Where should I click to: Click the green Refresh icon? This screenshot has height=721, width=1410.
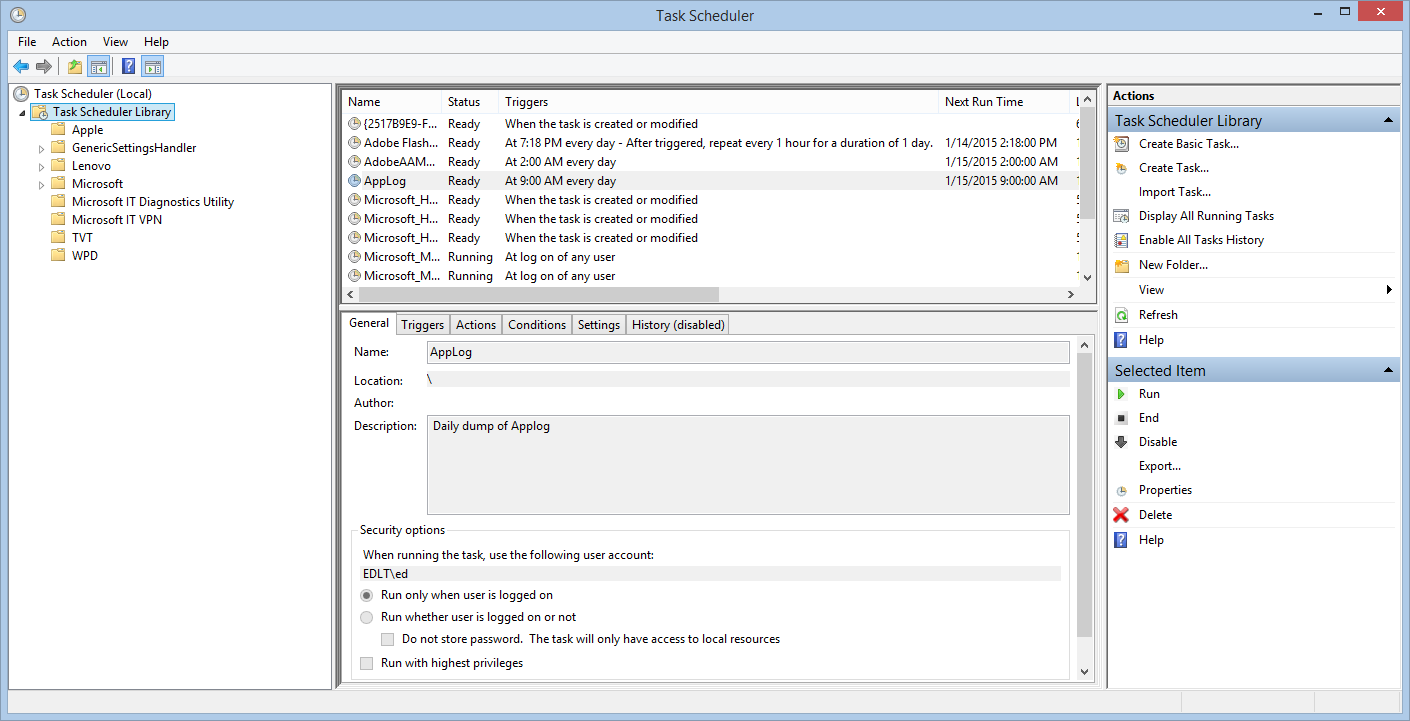[x=1121, y=315]
